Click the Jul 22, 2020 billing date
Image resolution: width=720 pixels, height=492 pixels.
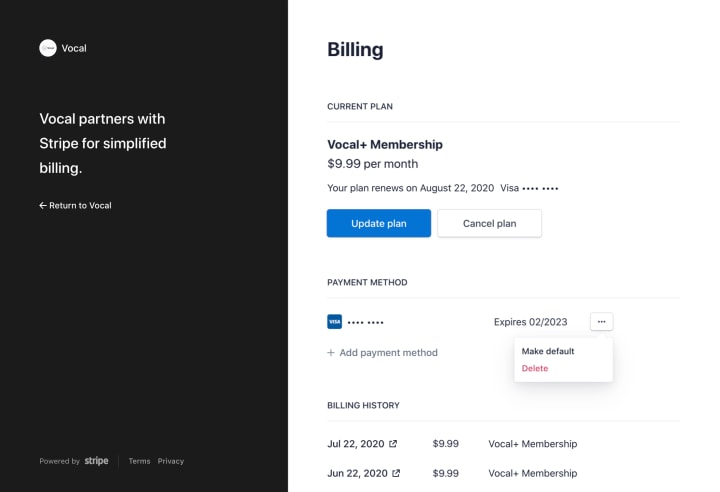coord(356,444)
